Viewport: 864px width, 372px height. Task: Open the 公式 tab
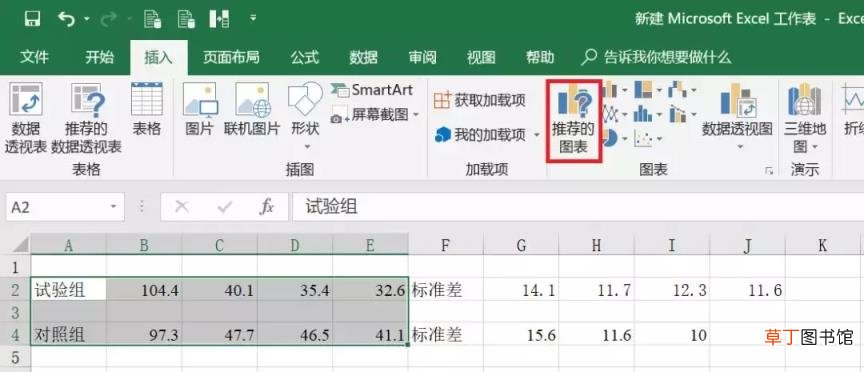click(x=305, y=57)
